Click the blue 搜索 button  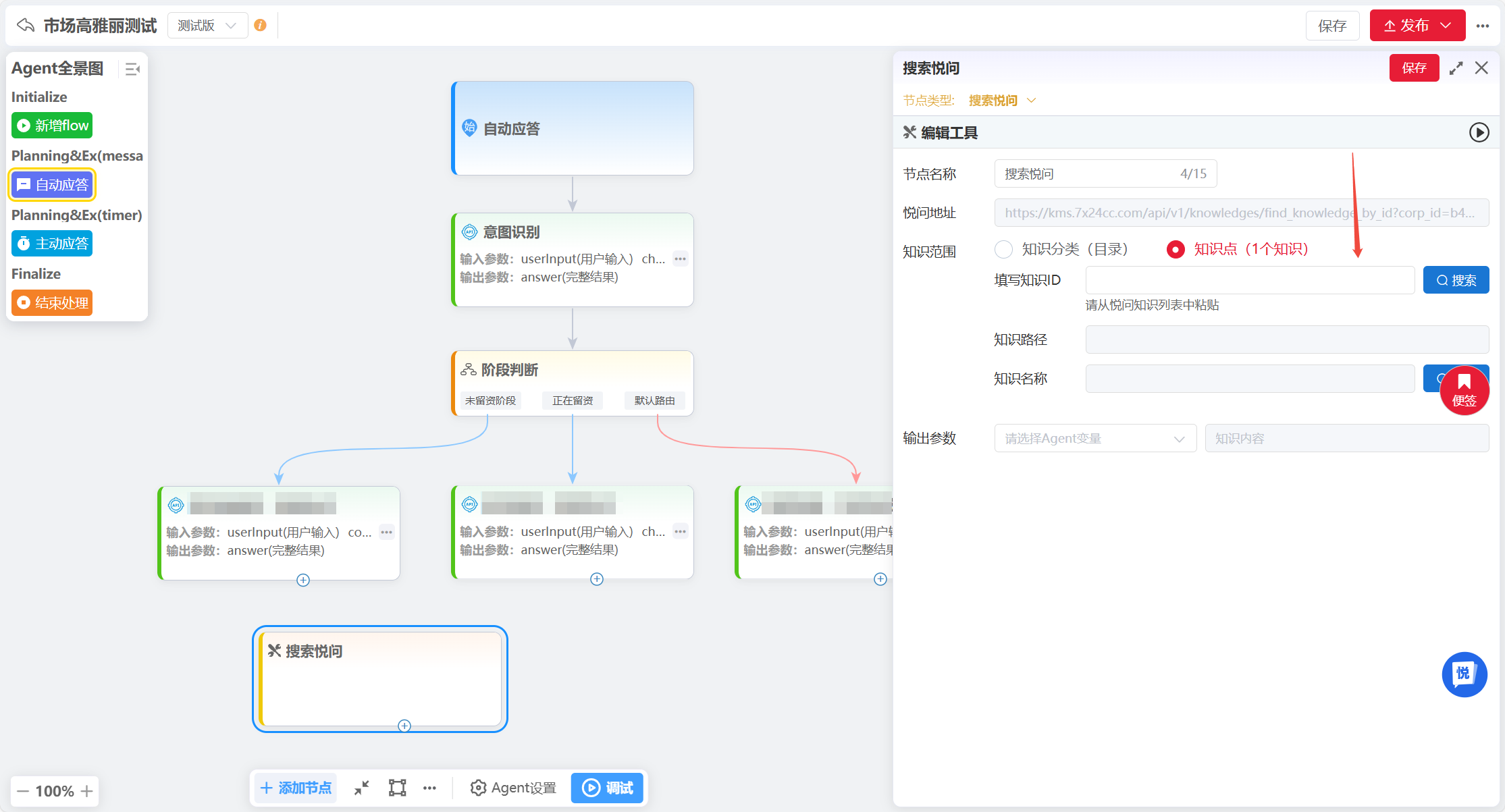tap(1456, 280)
